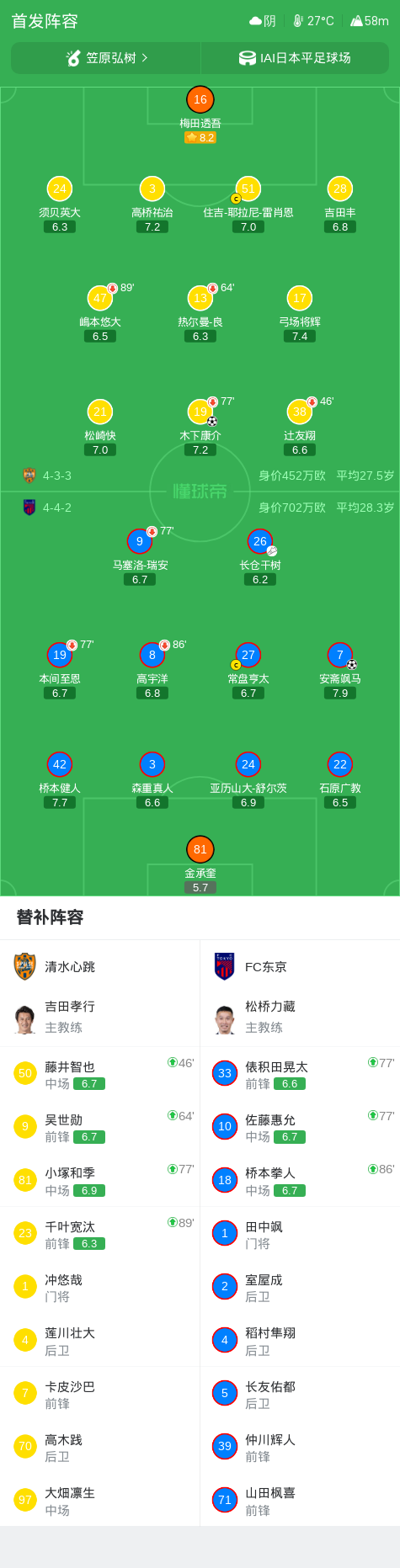Viewport: 400px width, 1568px height.
Task: Tap player 7 安斋飒马 jersey circle
Action: click(x=340, y=655)
